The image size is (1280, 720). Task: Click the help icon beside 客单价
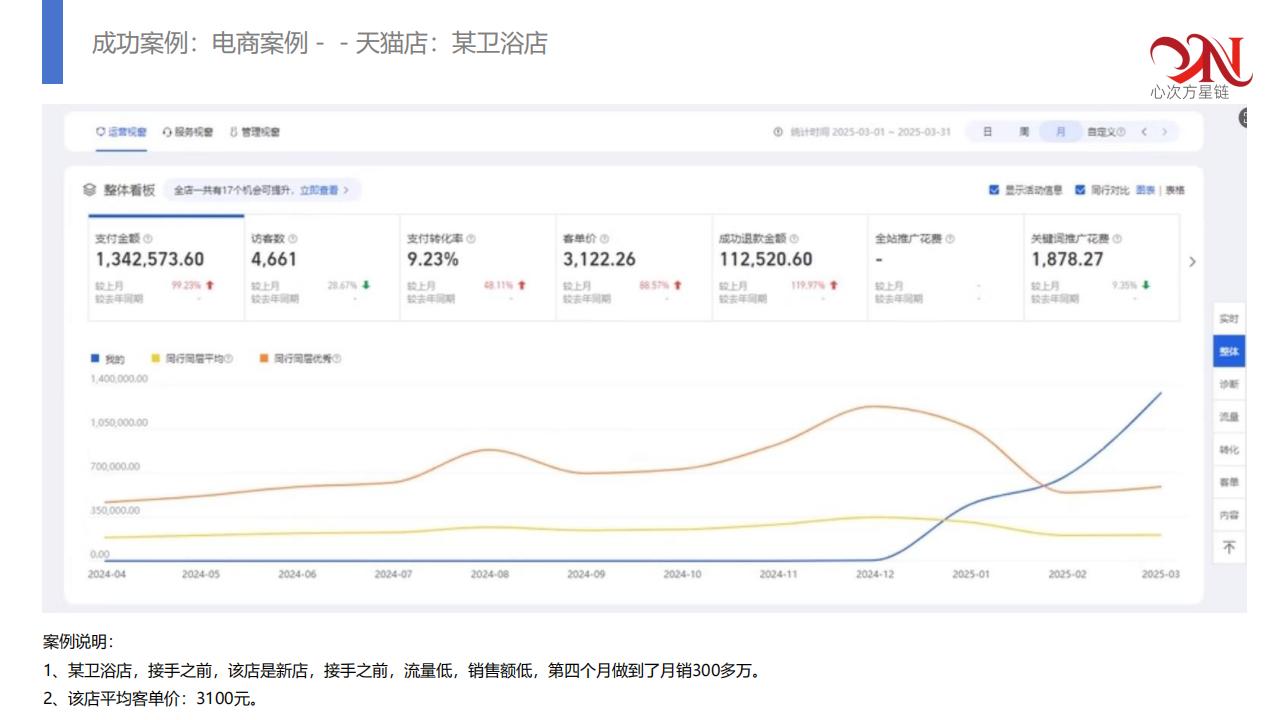tap(605, 239)
